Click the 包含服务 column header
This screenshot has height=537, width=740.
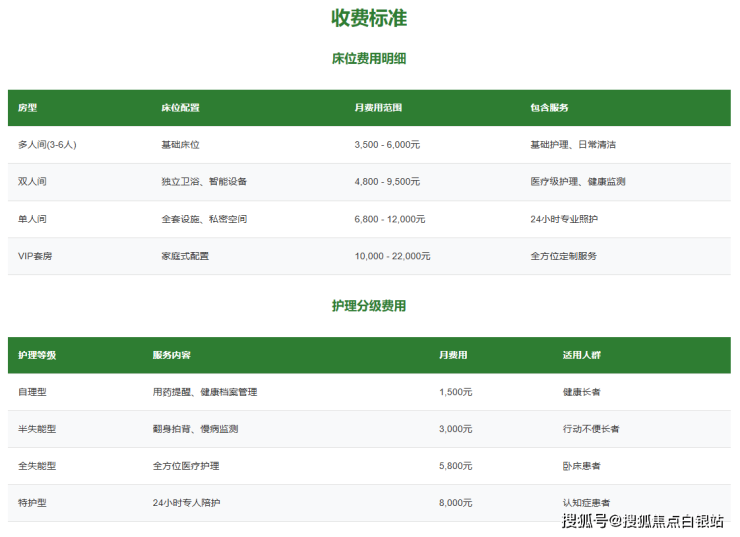(x=549, y=108)
